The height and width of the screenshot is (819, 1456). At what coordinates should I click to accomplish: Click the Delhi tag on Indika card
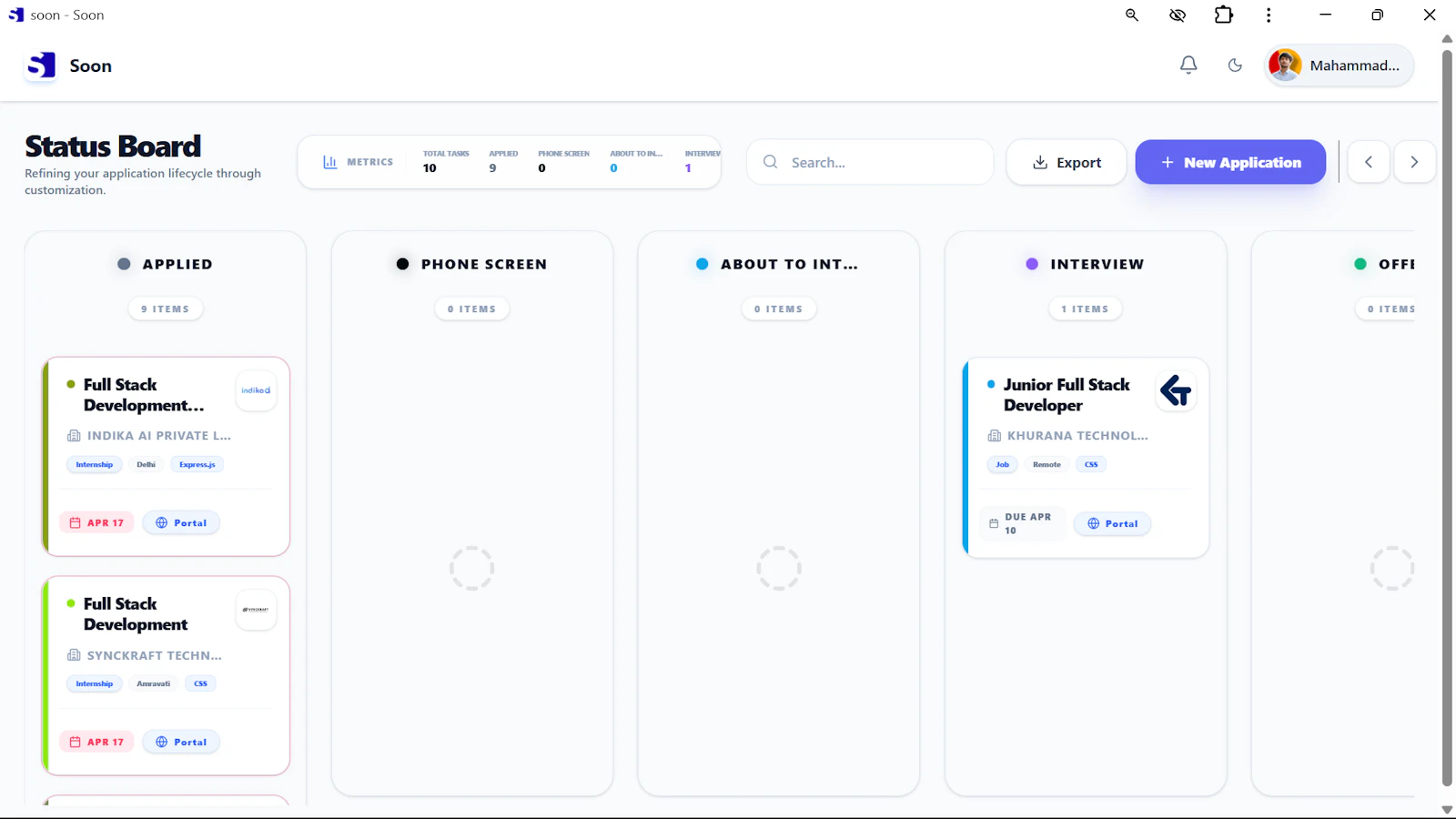[x=147, y=464]
